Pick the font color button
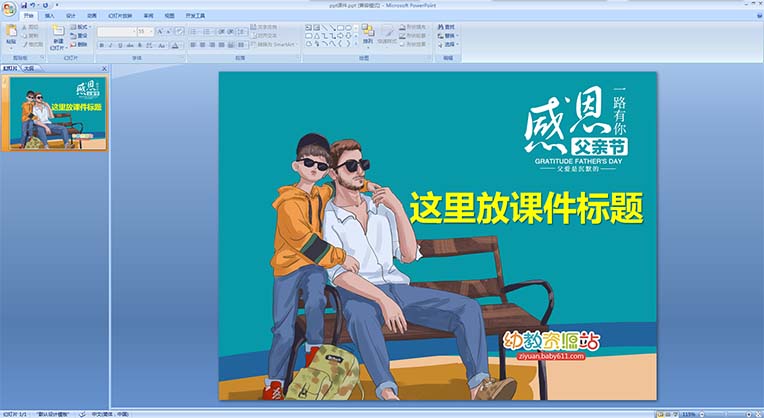Image resolution: width=764 pixels, height=418 pixels. (x=175, y=45)
